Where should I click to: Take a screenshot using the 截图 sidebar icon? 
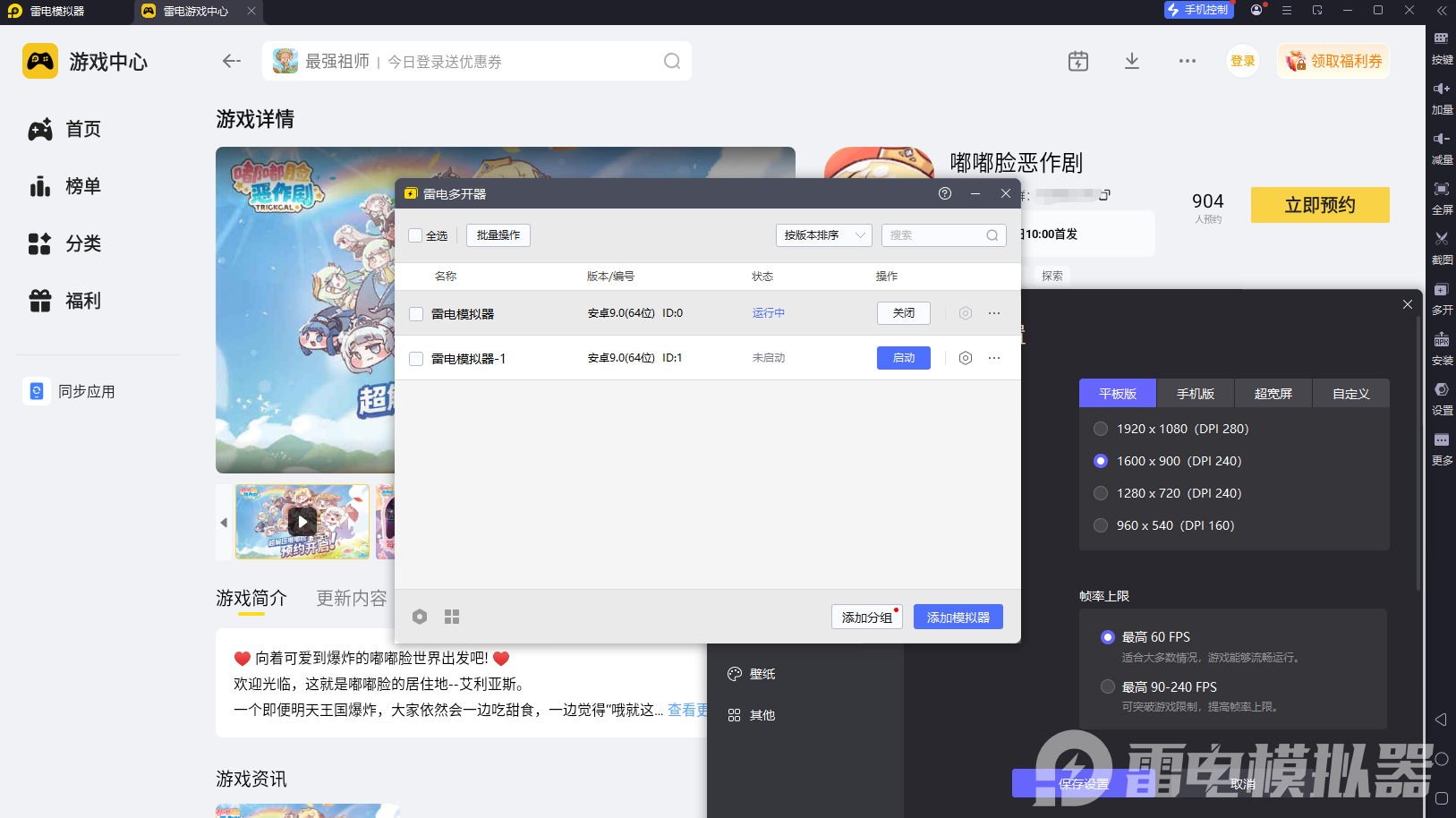(1442, 249)
